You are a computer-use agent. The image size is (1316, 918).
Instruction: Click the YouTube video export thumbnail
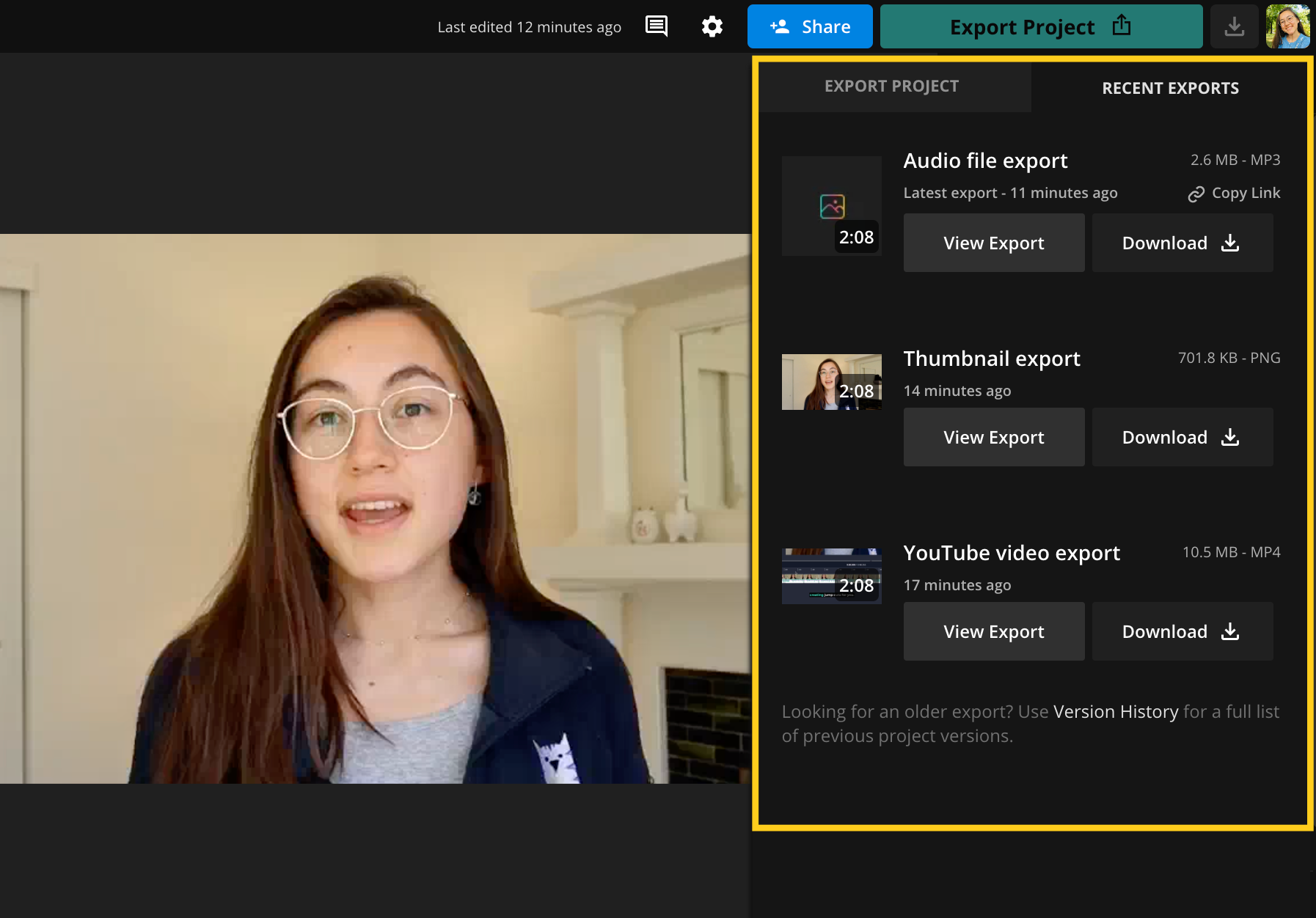pyautogui.click(x=831, y=576)
